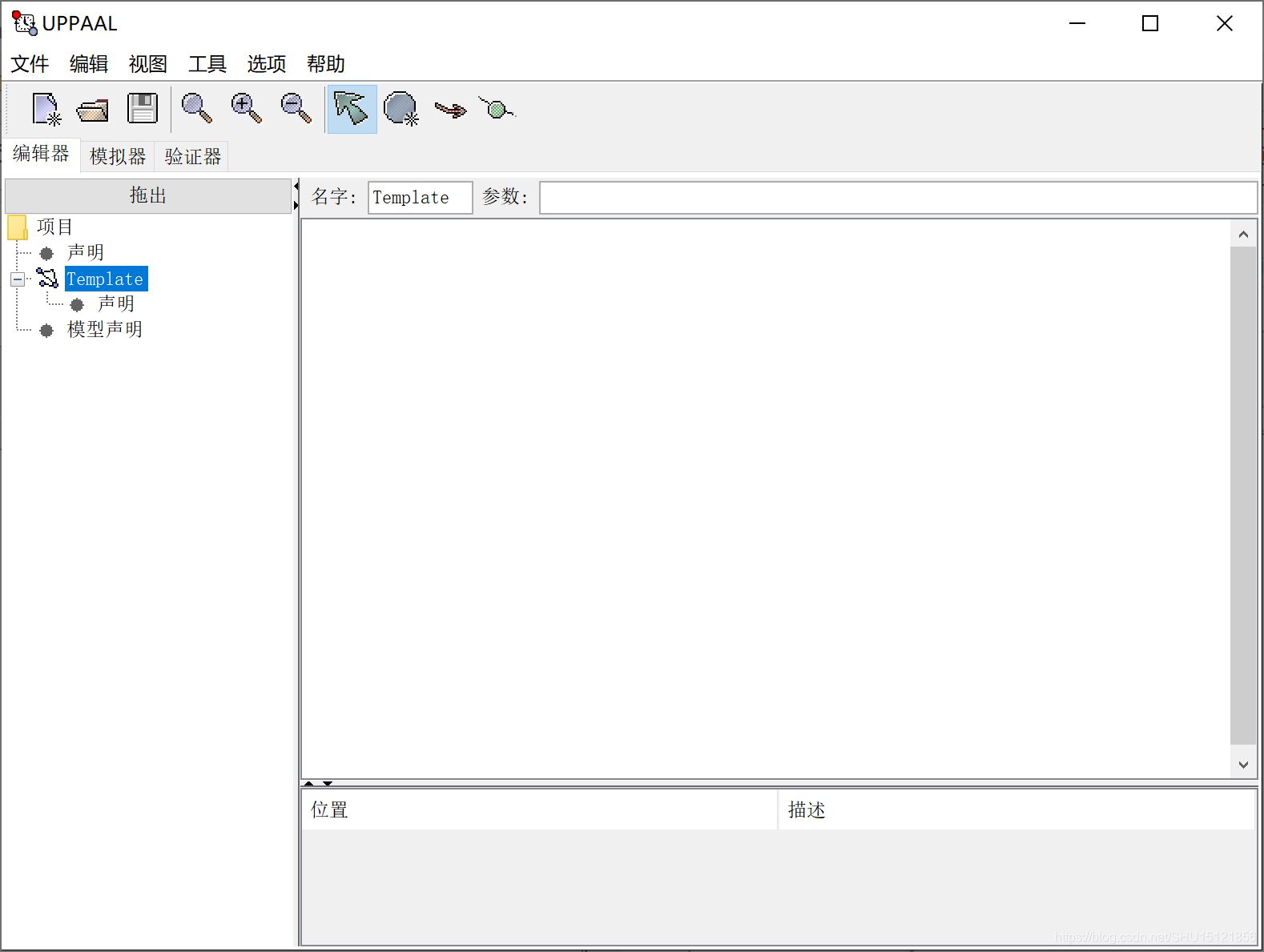
Task: Open the 编辑 menu
Action: 89,64
